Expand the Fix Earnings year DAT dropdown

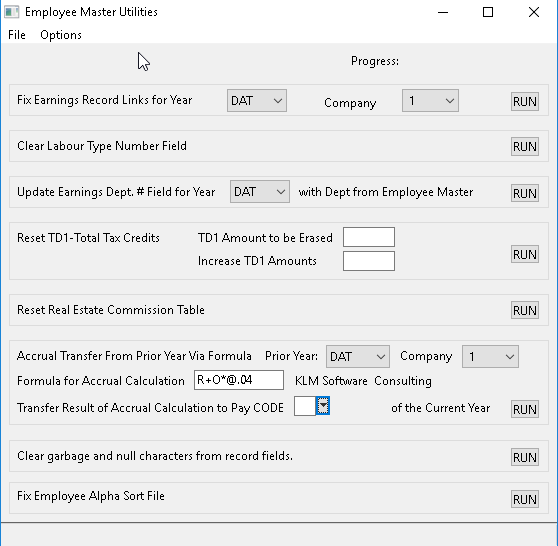click(257, 101)
